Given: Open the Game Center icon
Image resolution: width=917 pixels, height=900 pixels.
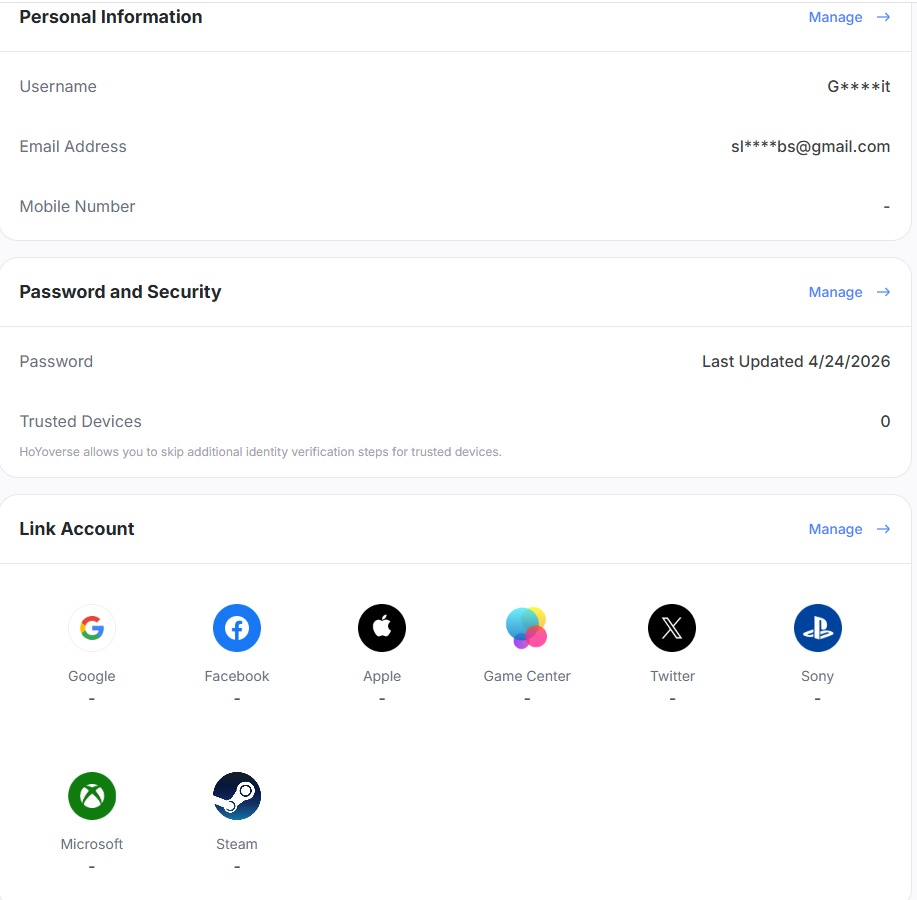Looking at the screenshot, I should (526, 628).
